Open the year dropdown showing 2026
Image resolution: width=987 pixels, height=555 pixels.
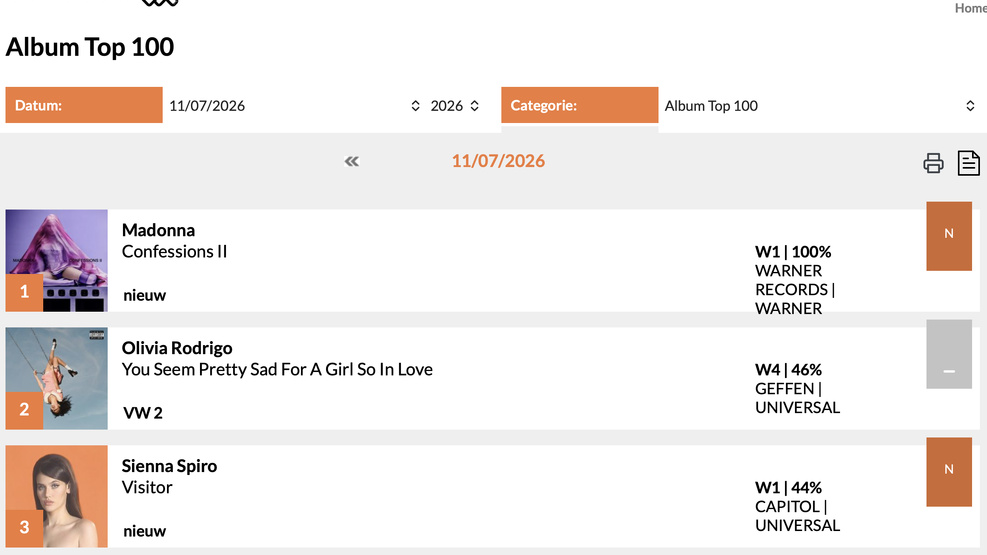click(454, 106)
